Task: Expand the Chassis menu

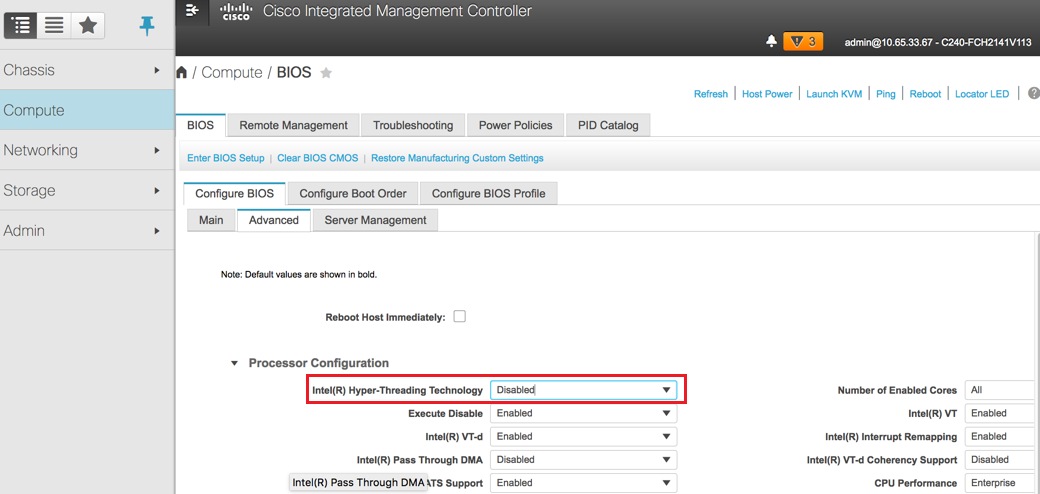Action: (87, 70)
